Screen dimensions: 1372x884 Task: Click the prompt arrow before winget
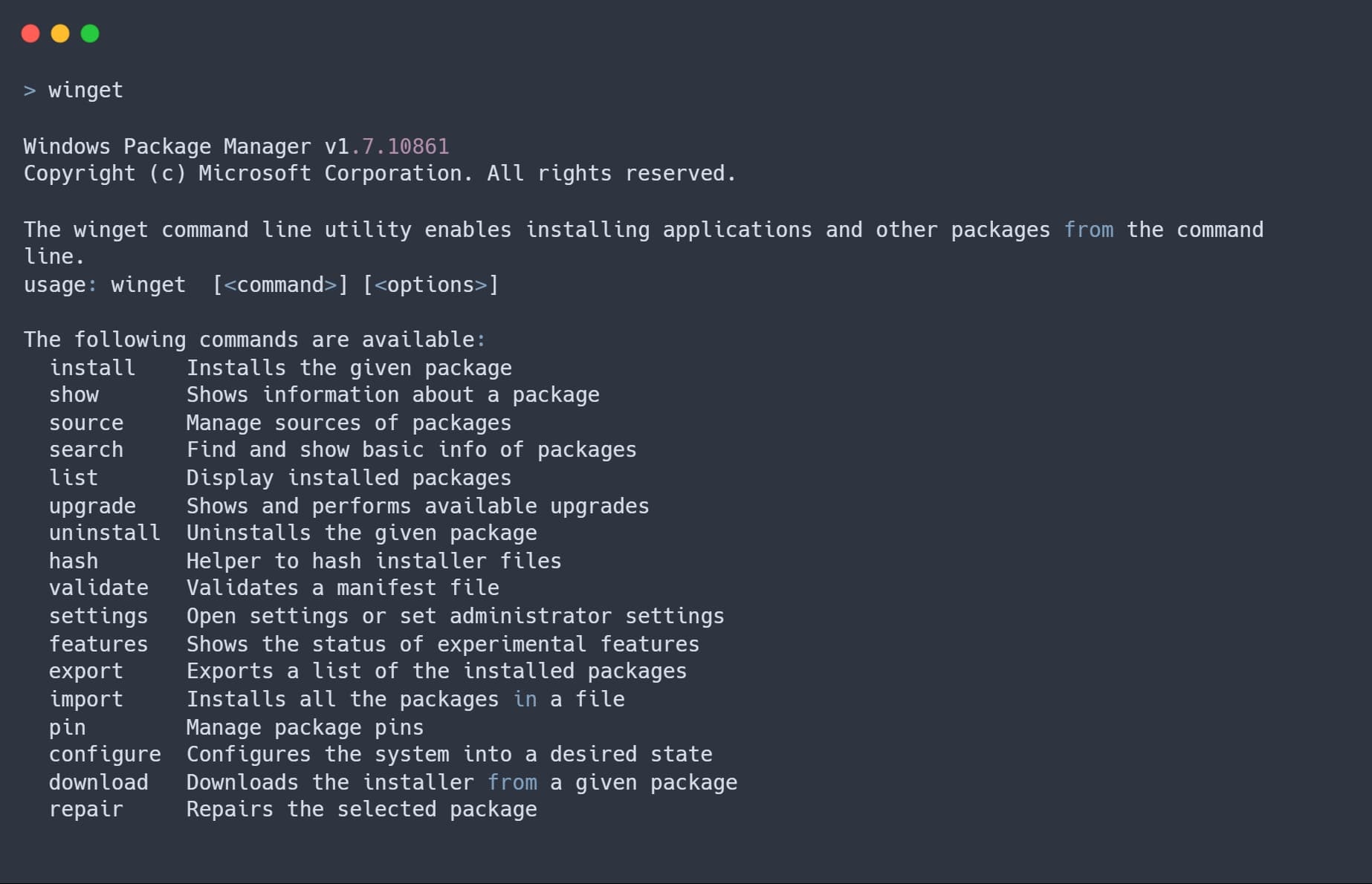click(30, 91)
